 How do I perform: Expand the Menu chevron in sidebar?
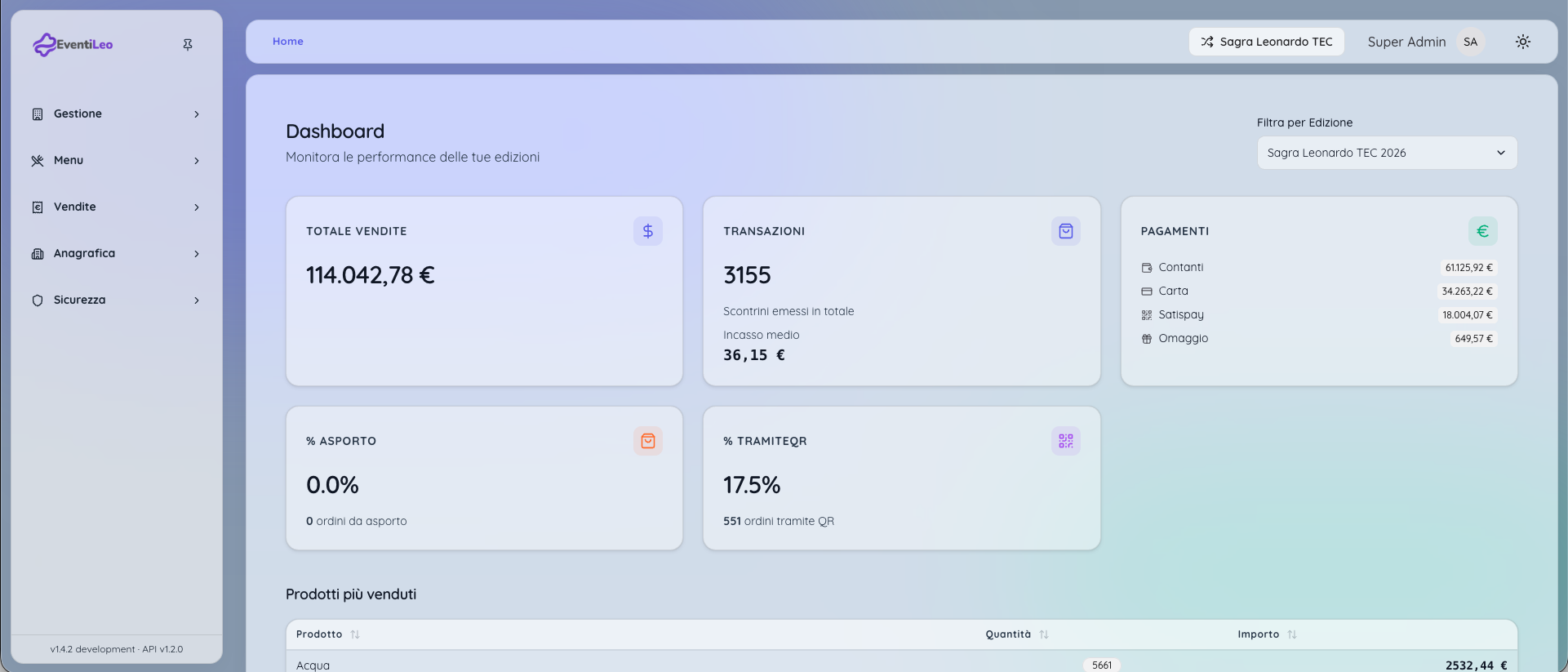point(197,161)
